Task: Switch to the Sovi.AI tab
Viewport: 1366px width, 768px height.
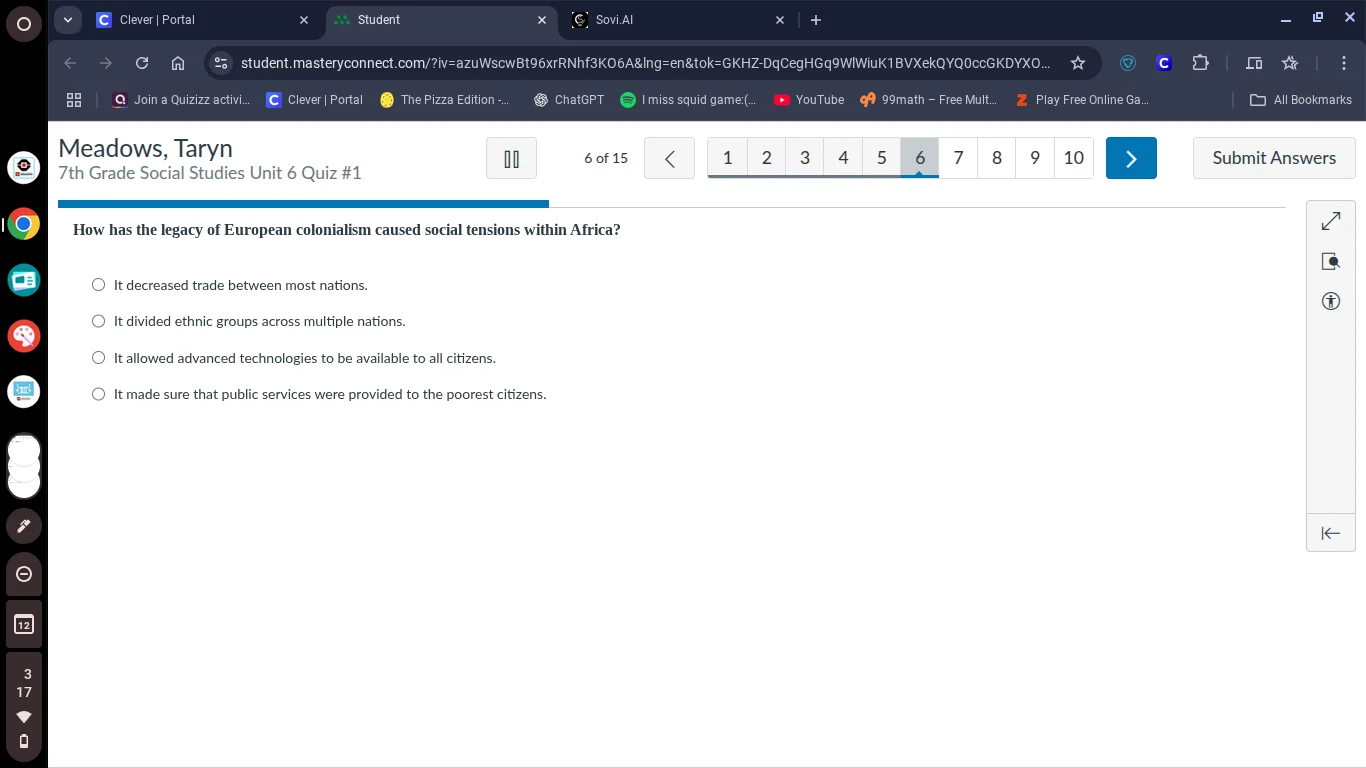Action: click(676, 20)
